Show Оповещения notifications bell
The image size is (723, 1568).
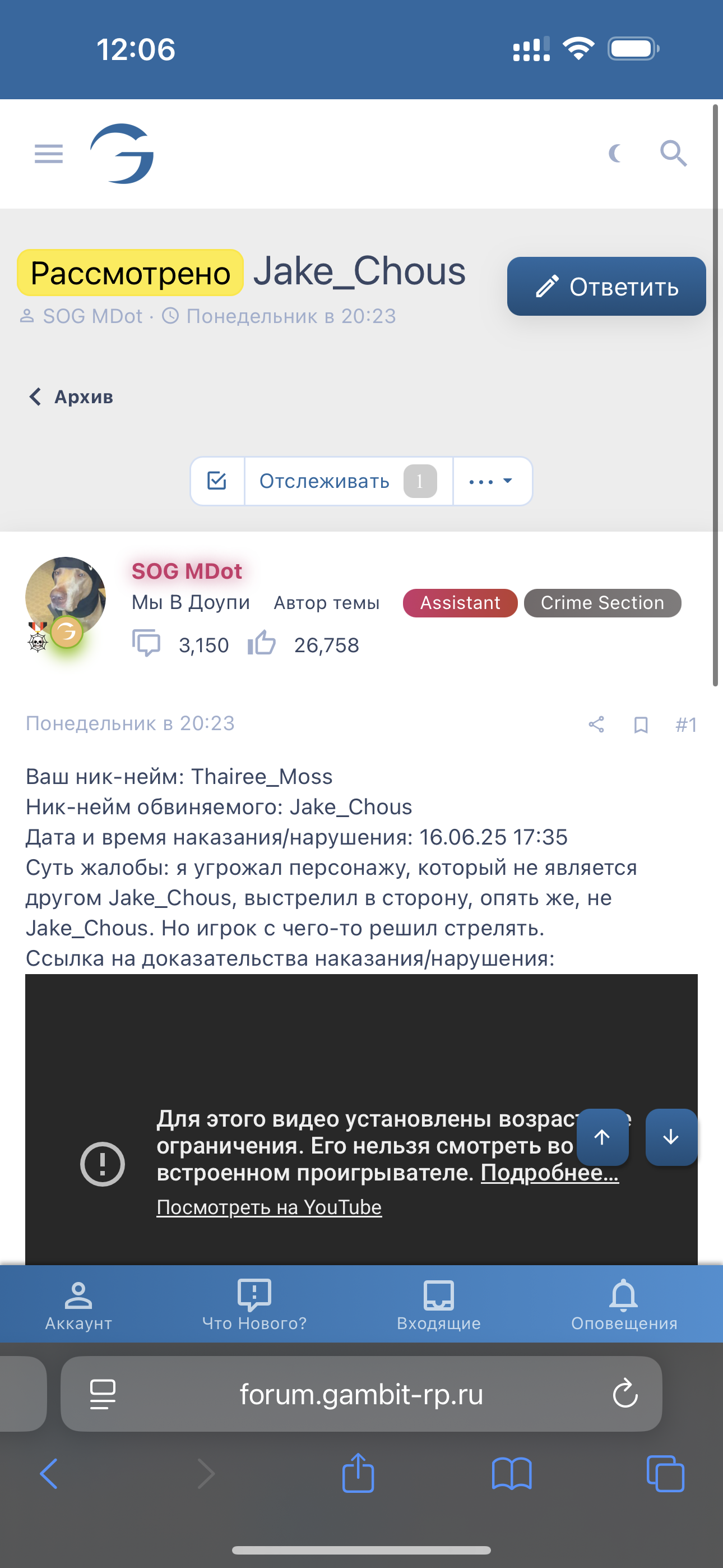coord(624,1305)
